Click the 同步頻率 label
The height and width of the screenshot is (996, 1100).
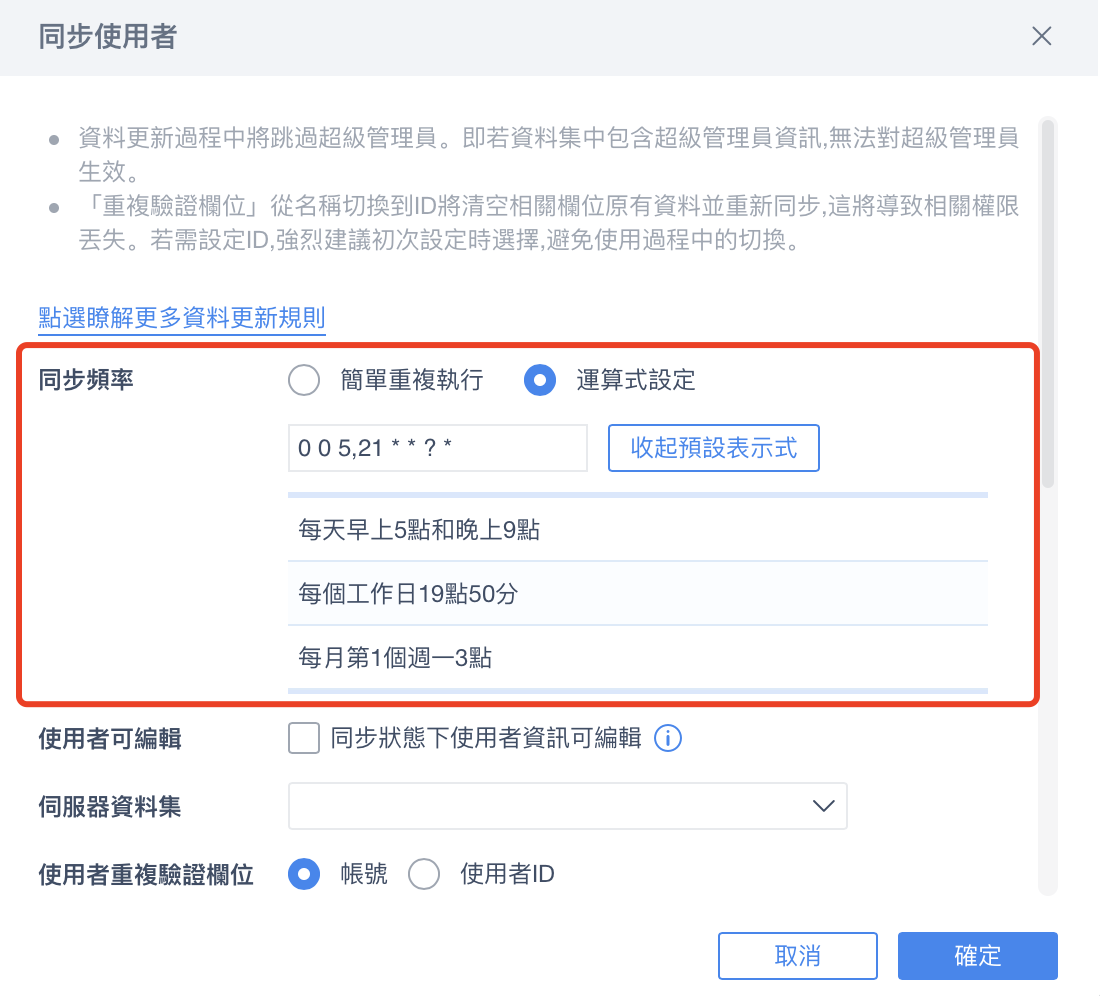click(x=86, y=380)
